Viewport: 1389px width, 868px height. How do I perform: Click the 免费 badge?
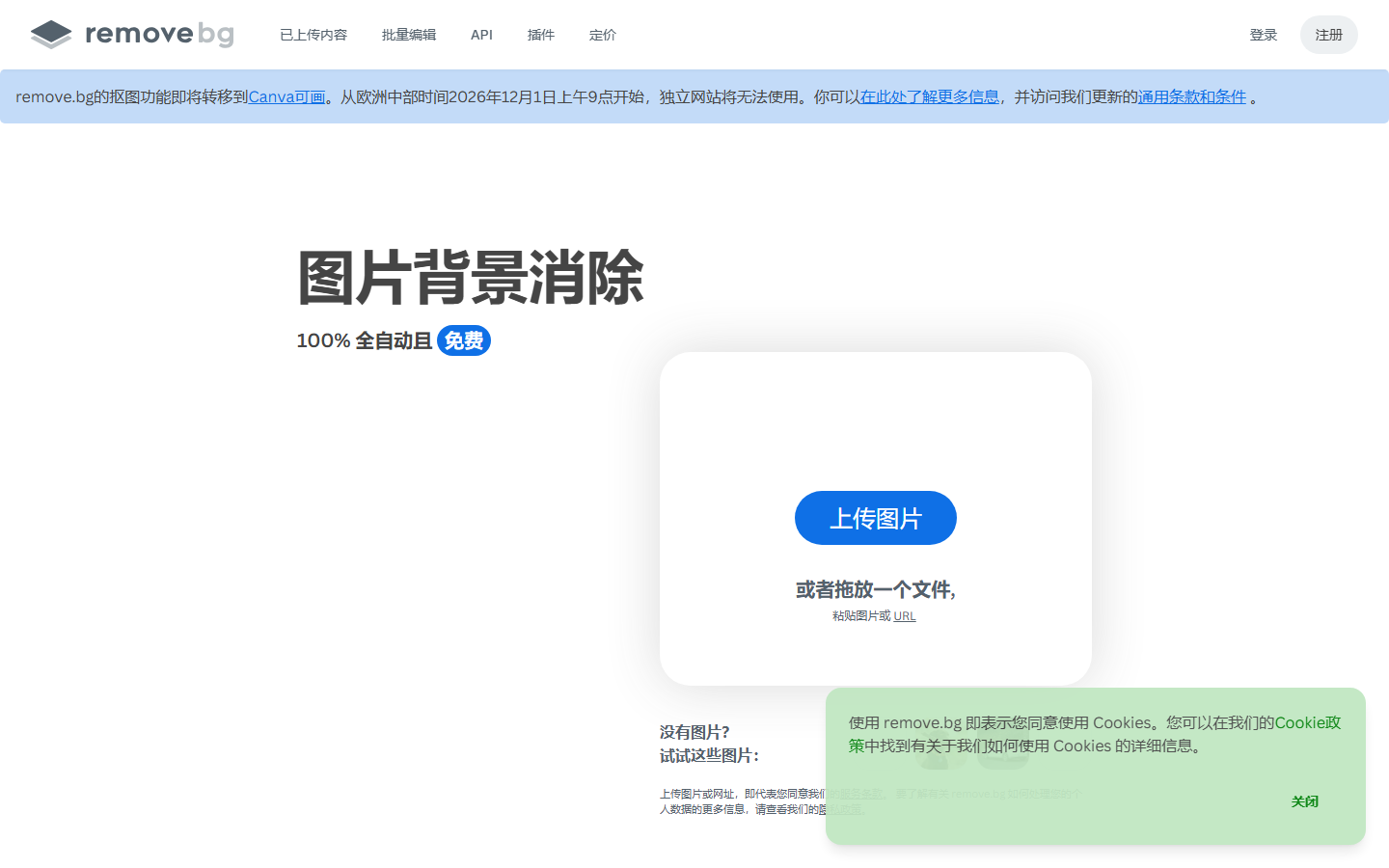464,340
